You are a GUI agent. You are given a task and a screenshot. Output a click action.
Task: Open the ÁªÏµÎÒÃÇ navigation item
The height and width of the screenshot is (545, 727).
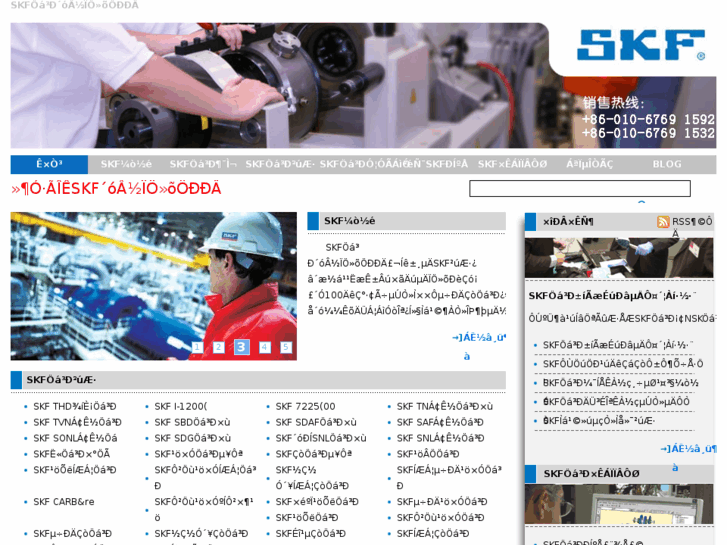[x=589, y=164]
